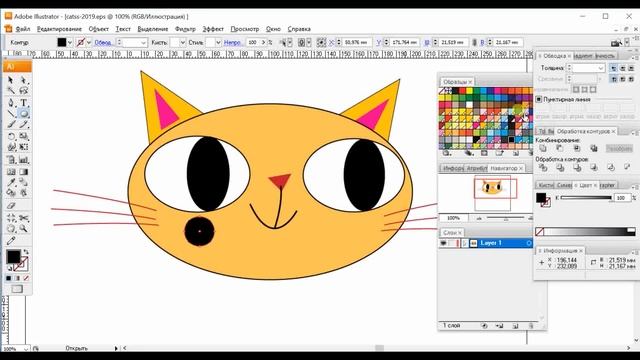Select the Ellipse tool
640x360 pixels.
click(23, 113)
